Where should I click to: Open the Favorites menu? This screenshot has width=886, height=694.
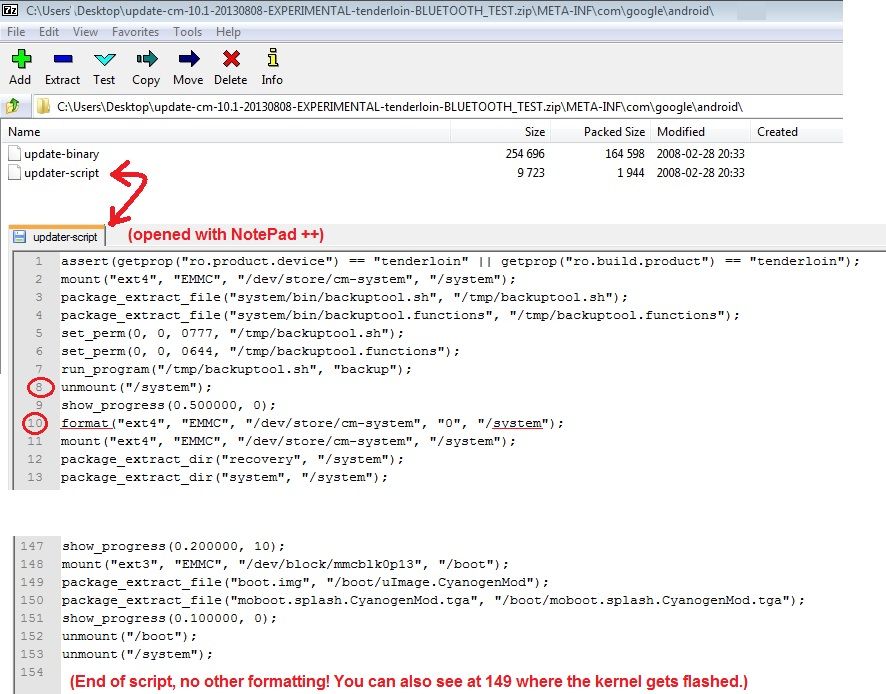point(135,32)
